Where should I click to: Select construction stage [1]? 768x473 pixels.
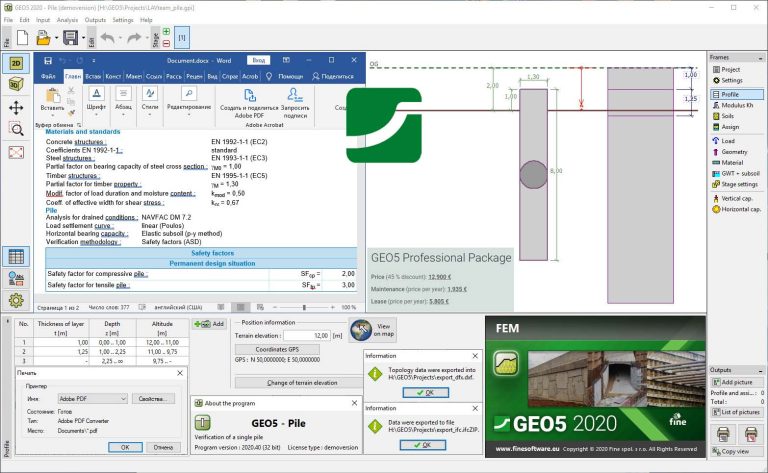click(x=182, y=38)
